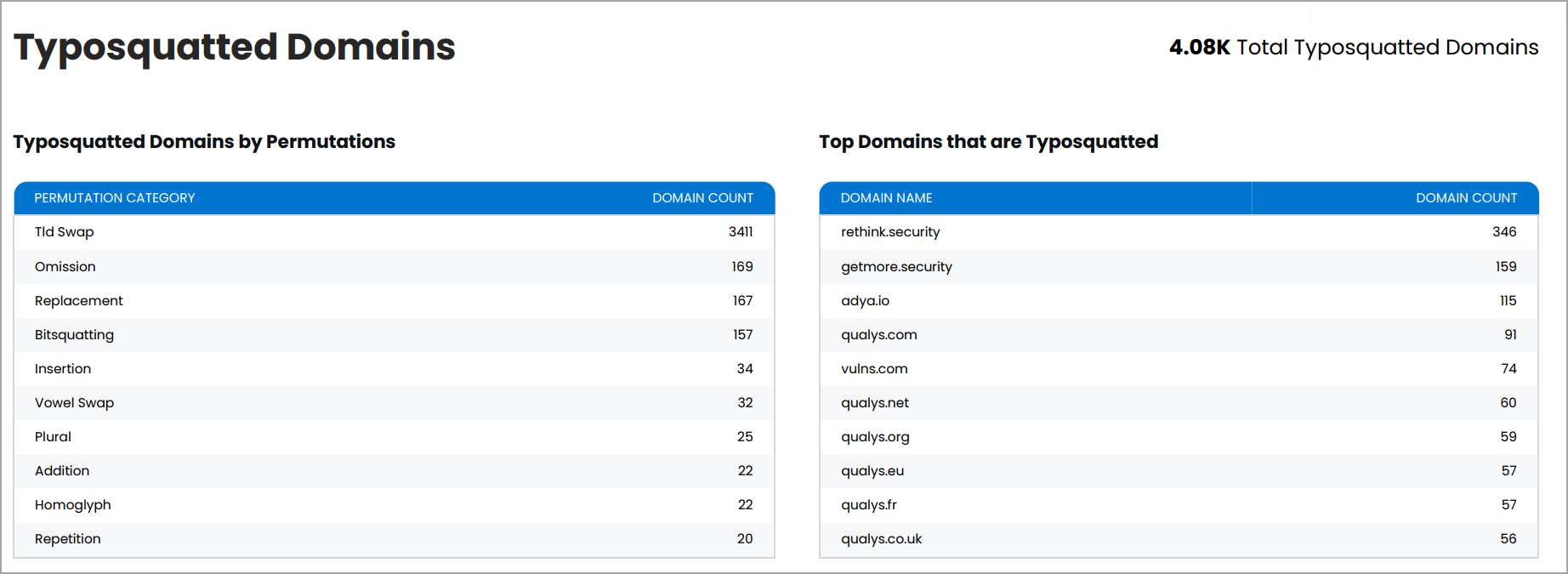Click the 91 count for qualys.com
The image size is (1568, 574).
1510,335
